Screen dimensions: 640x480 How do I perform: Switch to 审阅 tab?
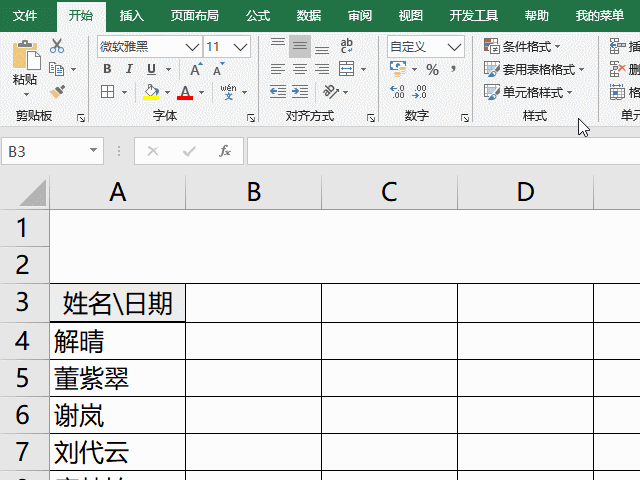360,16
